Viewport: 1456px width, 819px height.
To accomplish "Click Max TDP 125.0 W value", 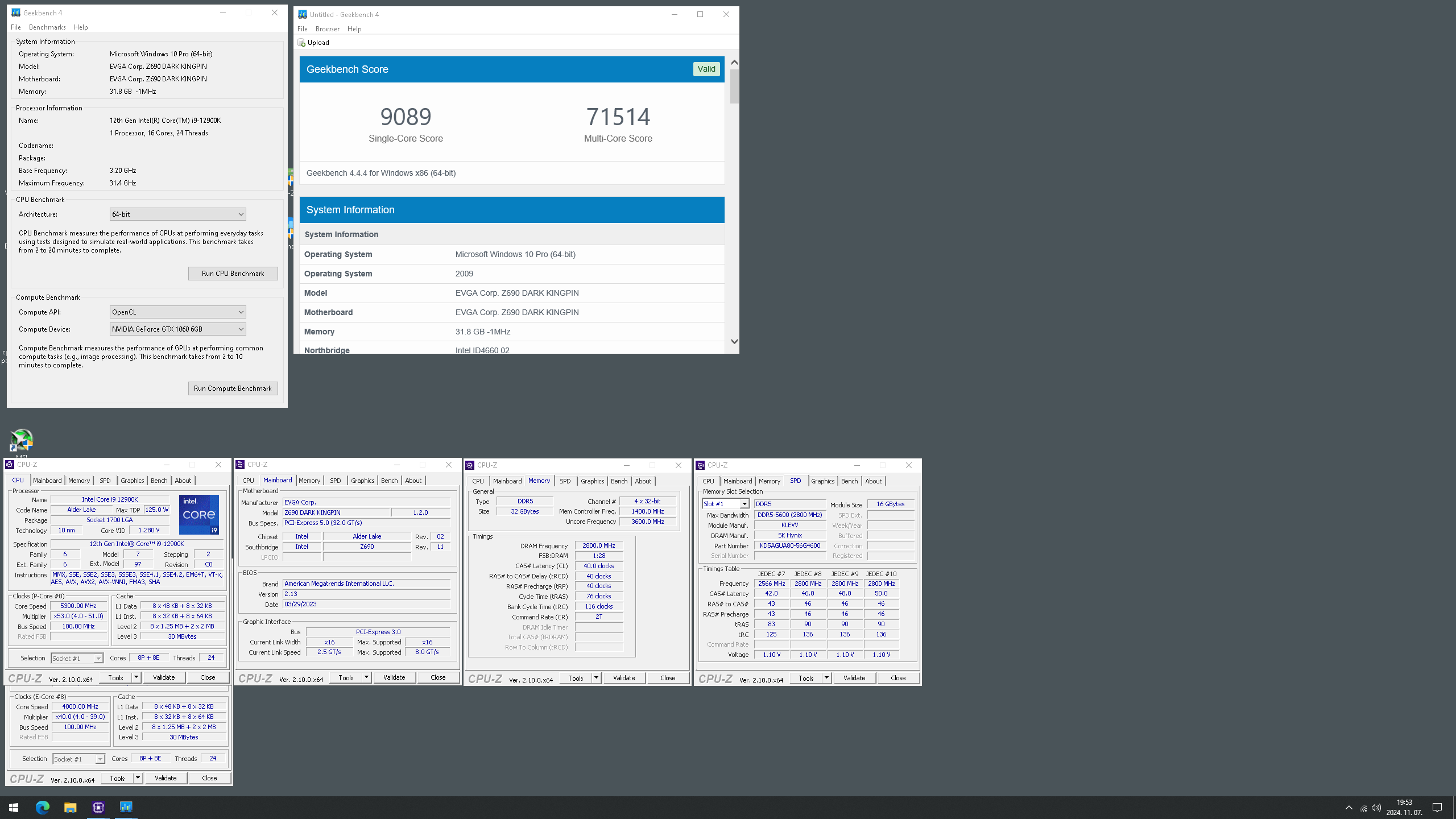I will tap(157, 510).
